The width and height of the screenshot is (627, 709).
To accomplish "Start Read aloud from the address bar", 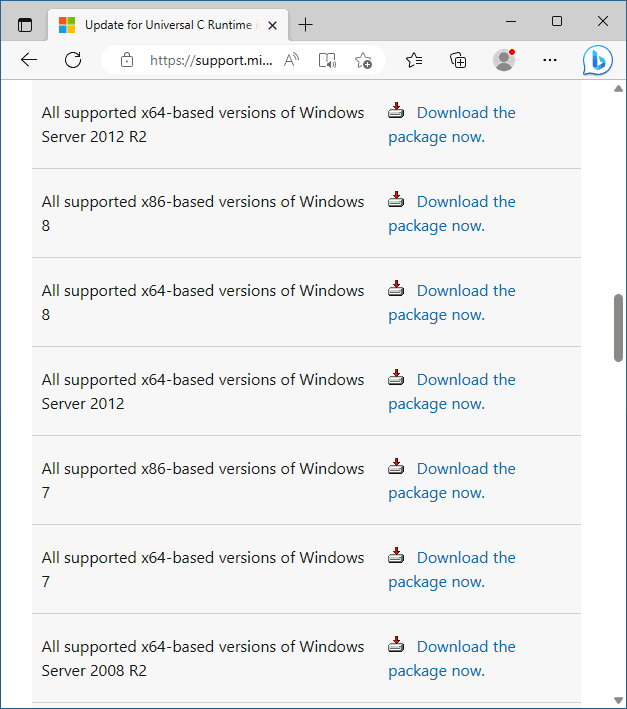I will click(292, 60).
